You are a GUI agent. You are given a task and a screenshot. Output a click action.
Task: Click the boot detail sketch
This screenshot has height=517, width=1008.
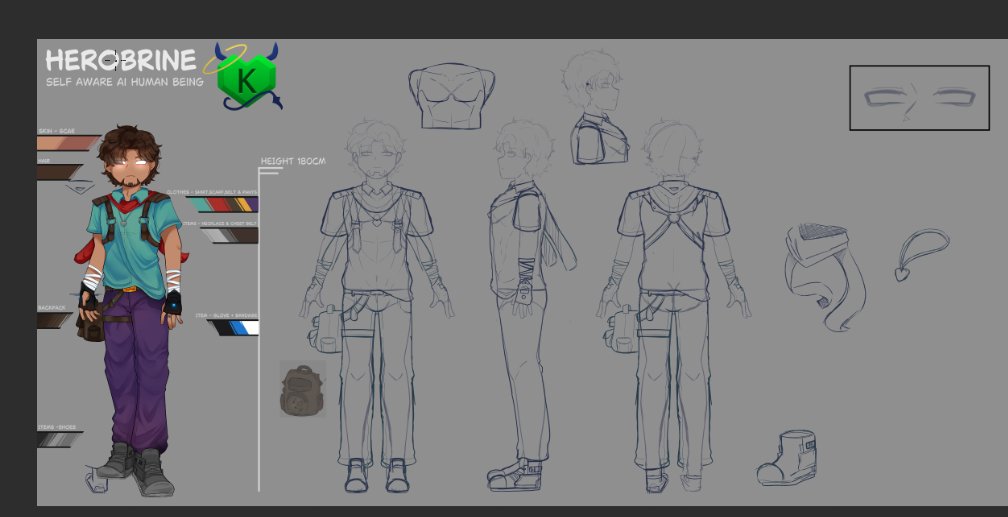coord(787,458)
